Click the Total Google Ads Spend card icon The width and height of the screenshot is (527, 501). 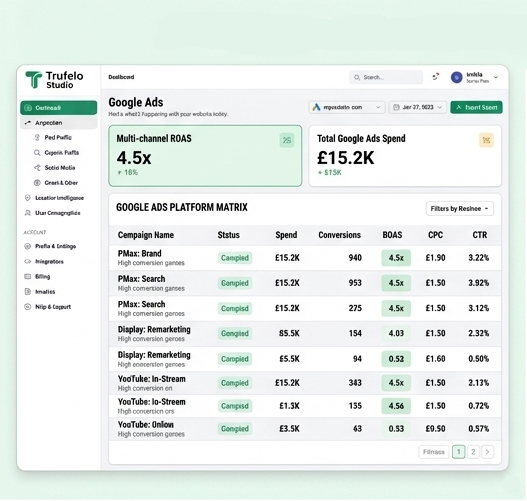[x=486, y=140]
